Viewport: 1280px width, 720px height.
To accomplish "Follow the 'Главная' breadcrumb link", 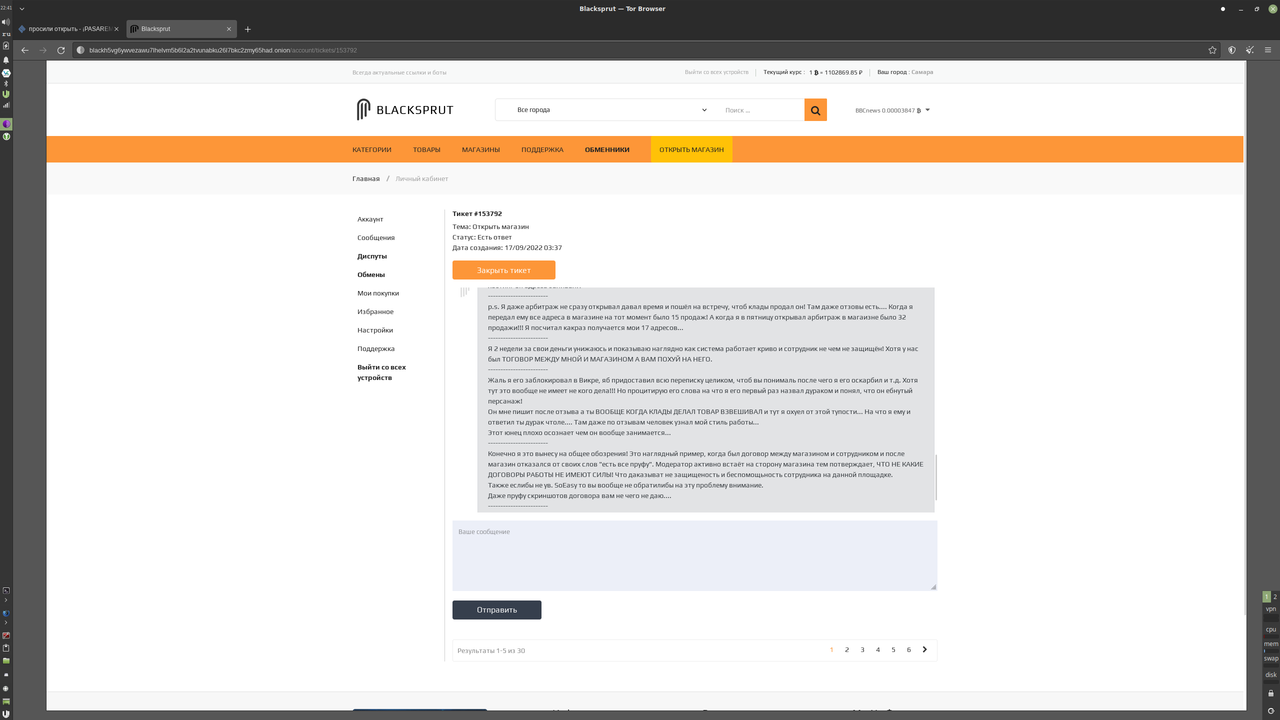I will click(366, 179).
